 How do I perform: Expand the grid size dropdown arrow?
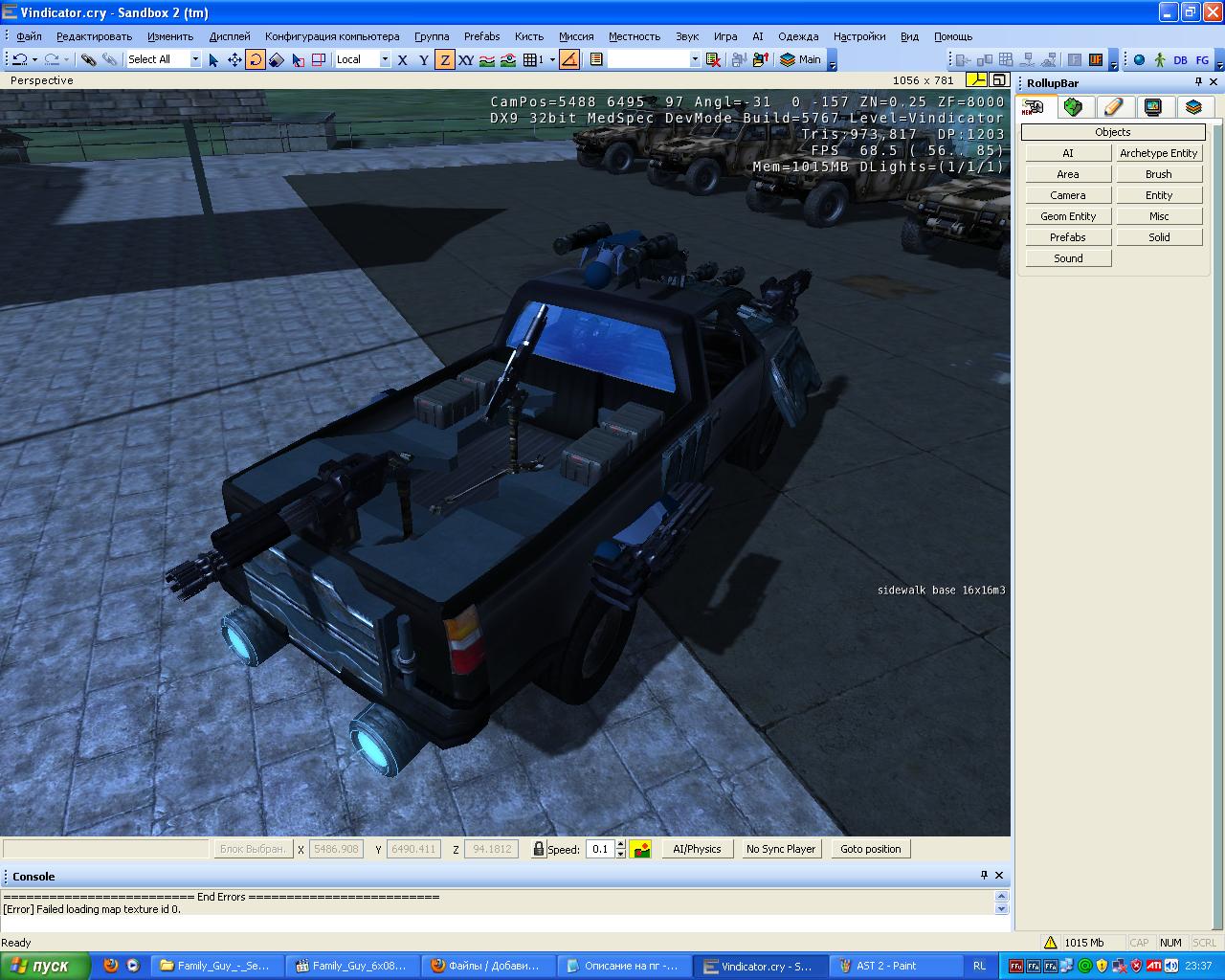pyautogui.click(x=552, y=59)
